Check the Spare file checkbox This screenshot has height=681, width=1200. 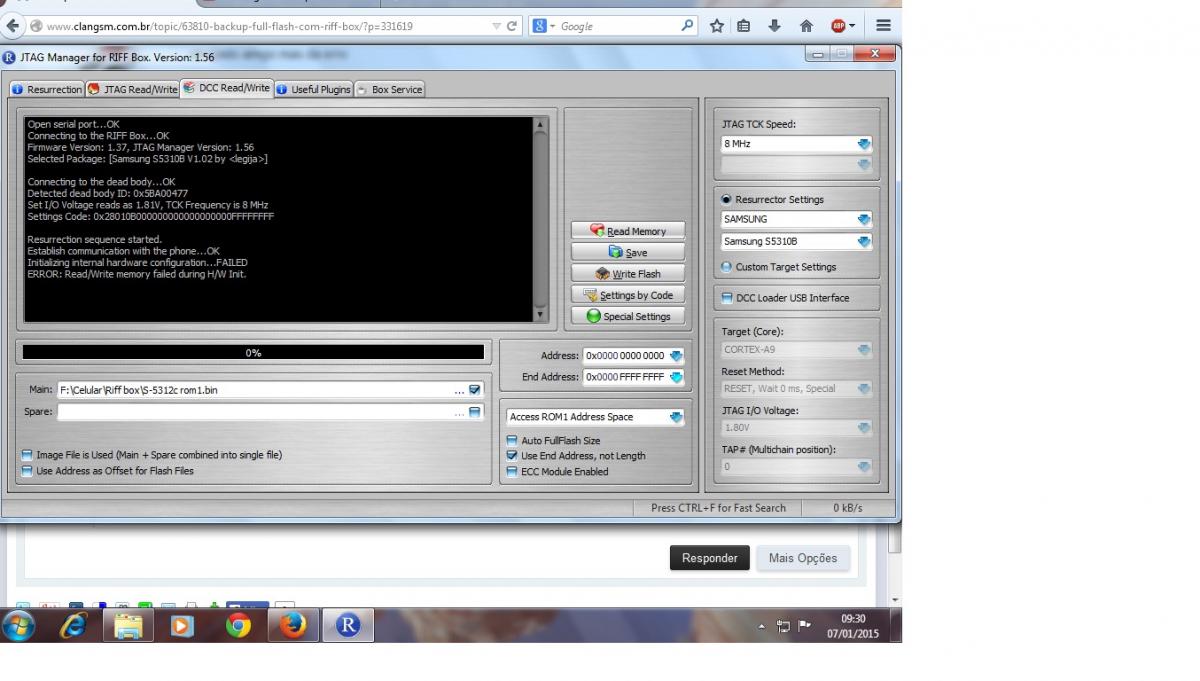point(475,411)
